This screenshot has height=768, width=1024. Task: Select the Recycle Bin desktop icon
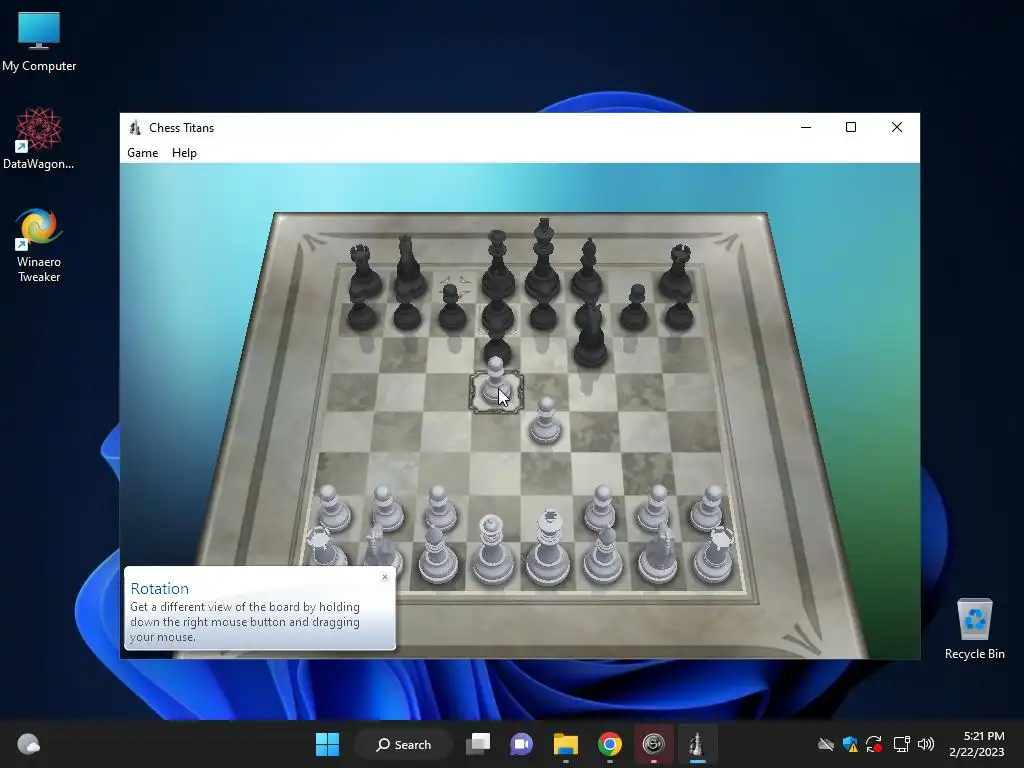[974, 629]
